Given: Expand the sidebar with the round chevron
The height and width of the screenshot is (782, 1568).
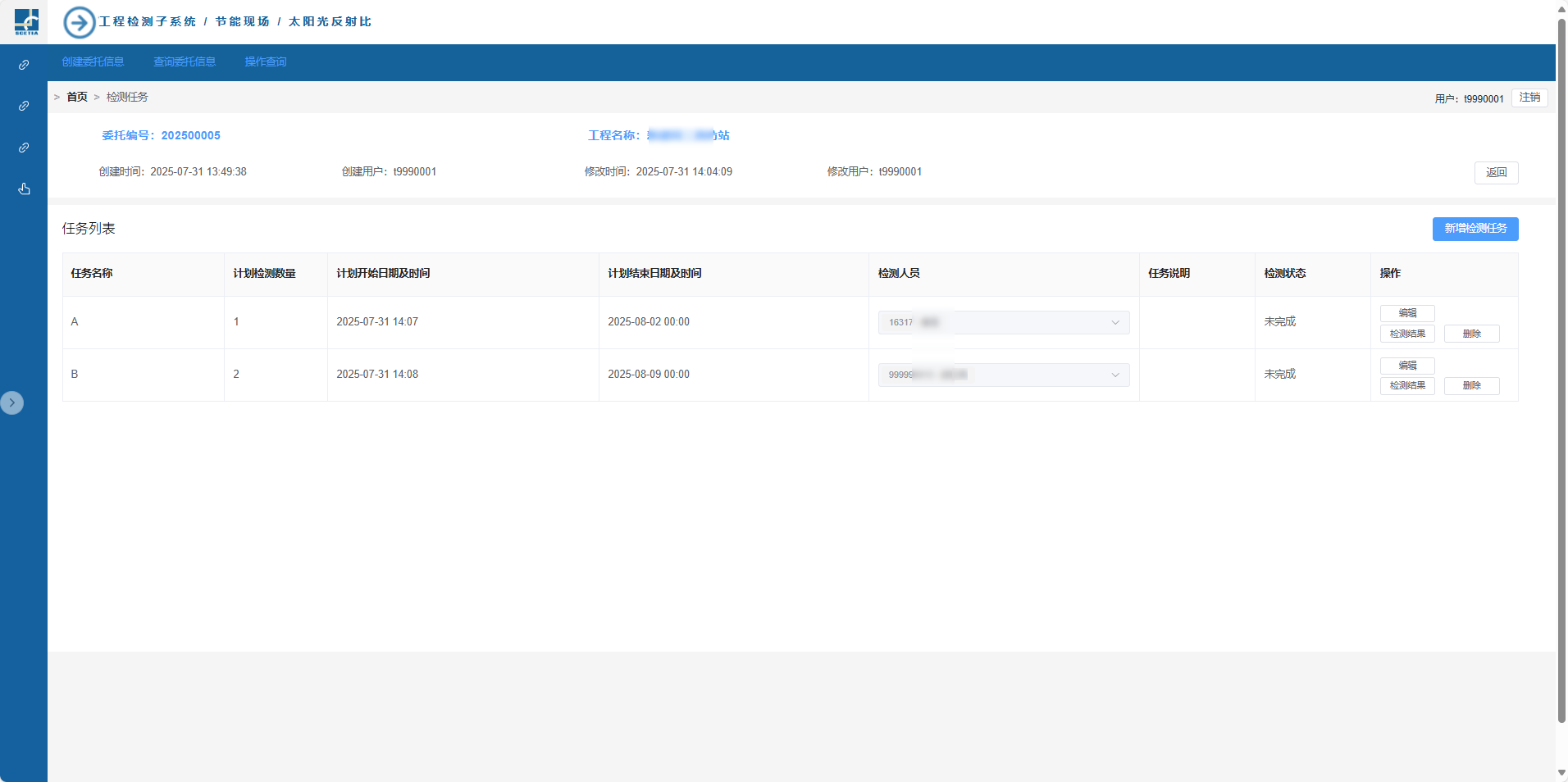Looking at the screenshot, I should (11, 402).
